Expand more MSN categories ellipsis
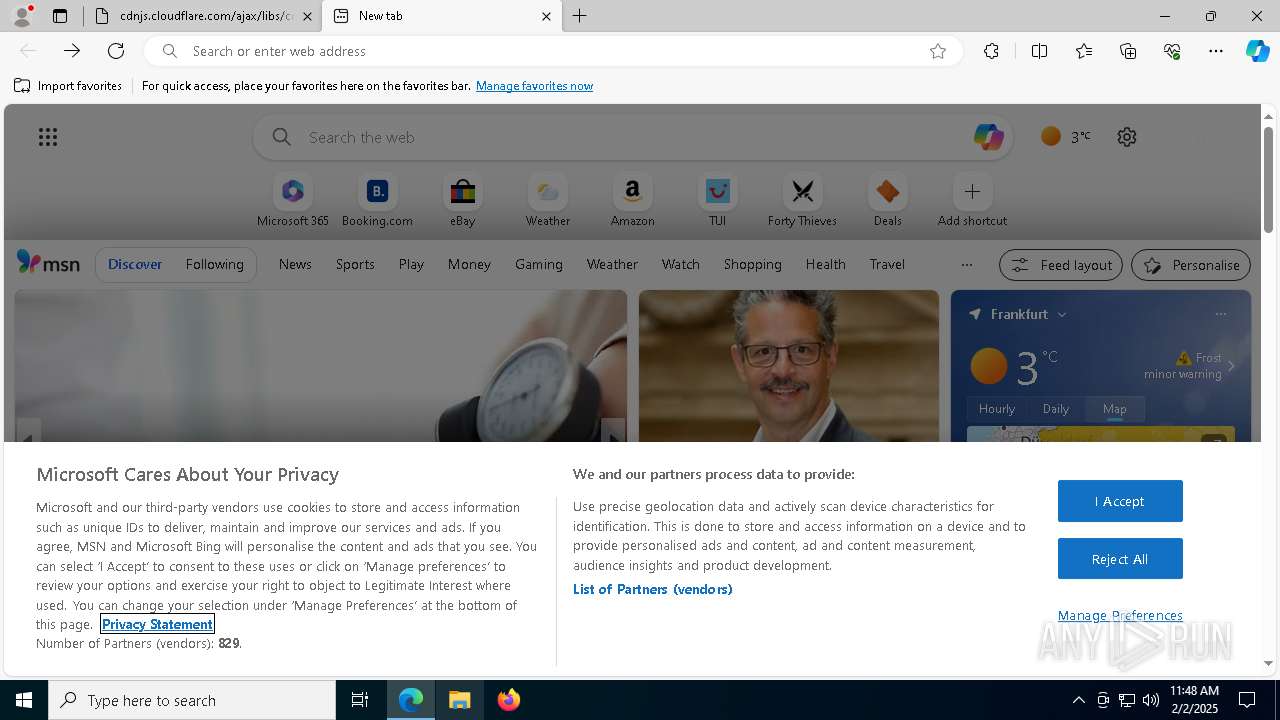 click(x=966, y=265)
